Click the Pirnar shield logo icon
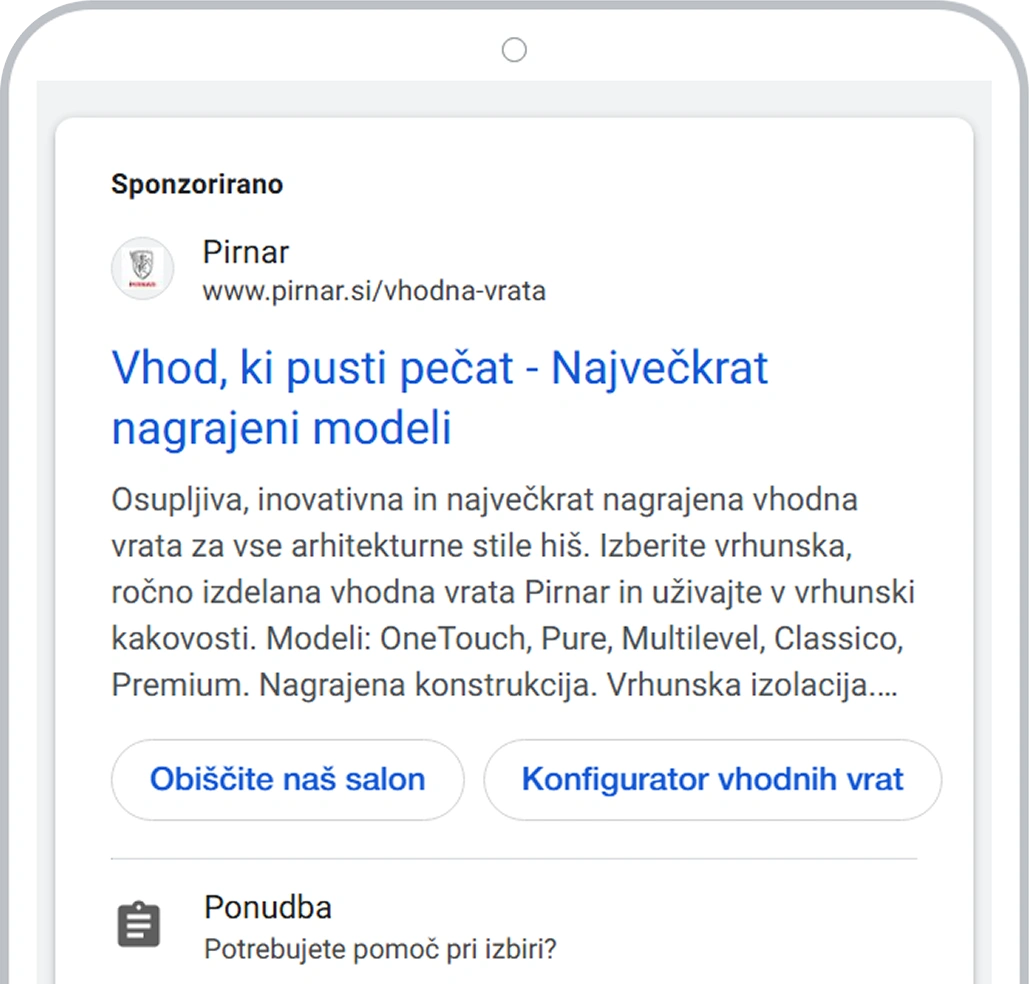This screenshot has width=1029, height=984. click(x=142, y=268)
